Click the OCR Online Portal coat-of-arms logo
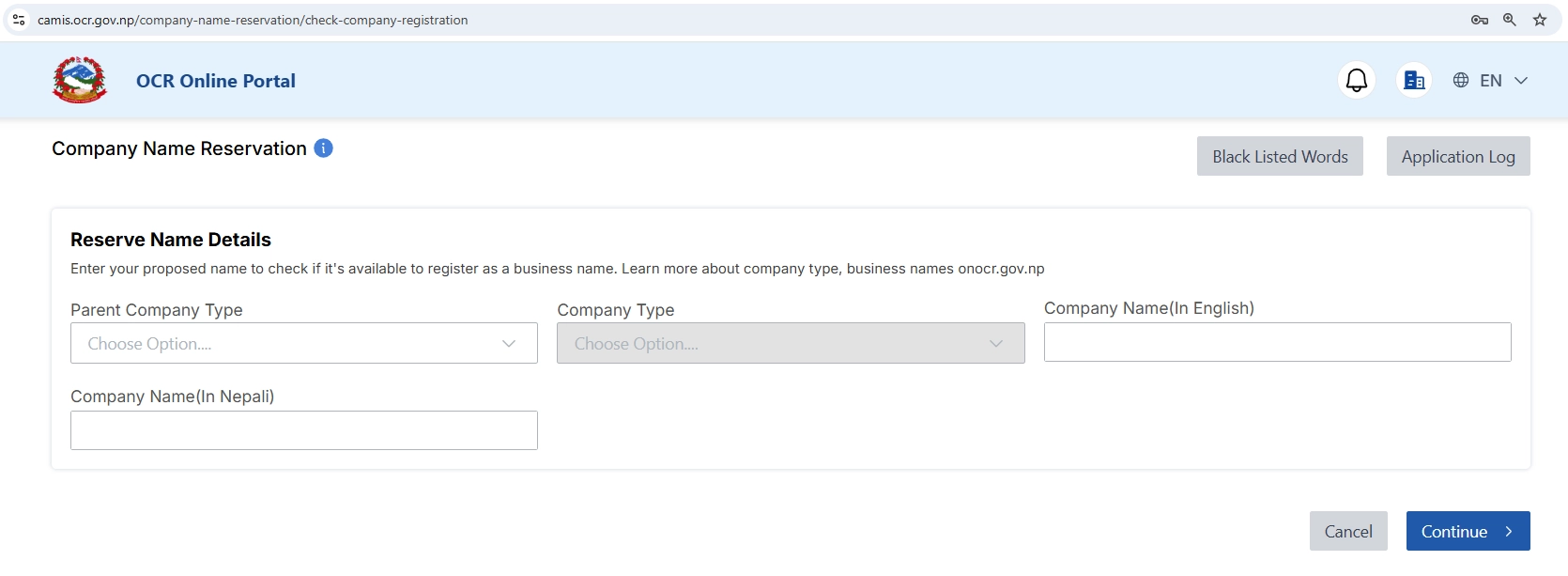The width and height of the screenshot is (1568, 576). (79, 80)
